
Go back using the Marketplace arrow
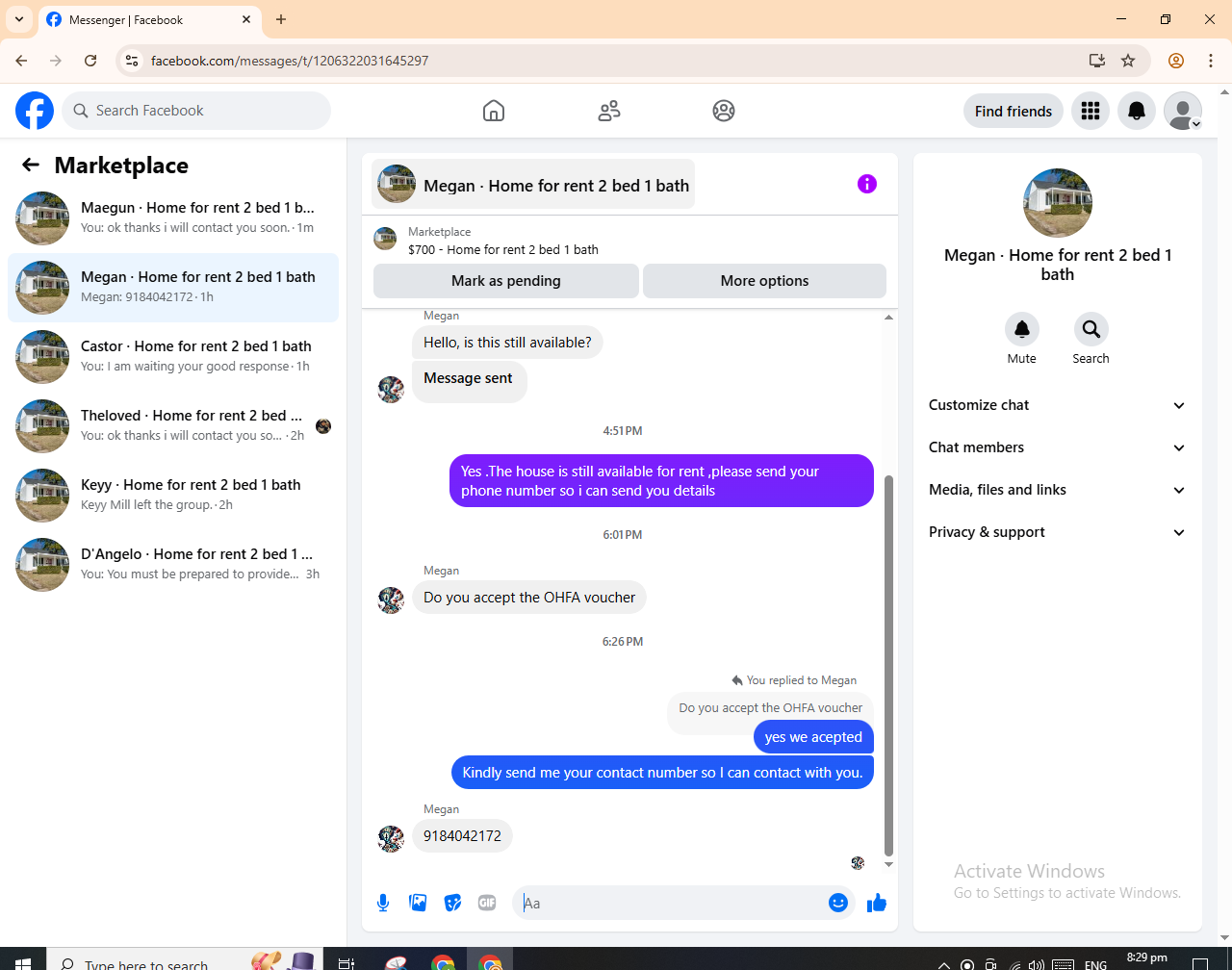pyautogui.click(x=31, y=166)
